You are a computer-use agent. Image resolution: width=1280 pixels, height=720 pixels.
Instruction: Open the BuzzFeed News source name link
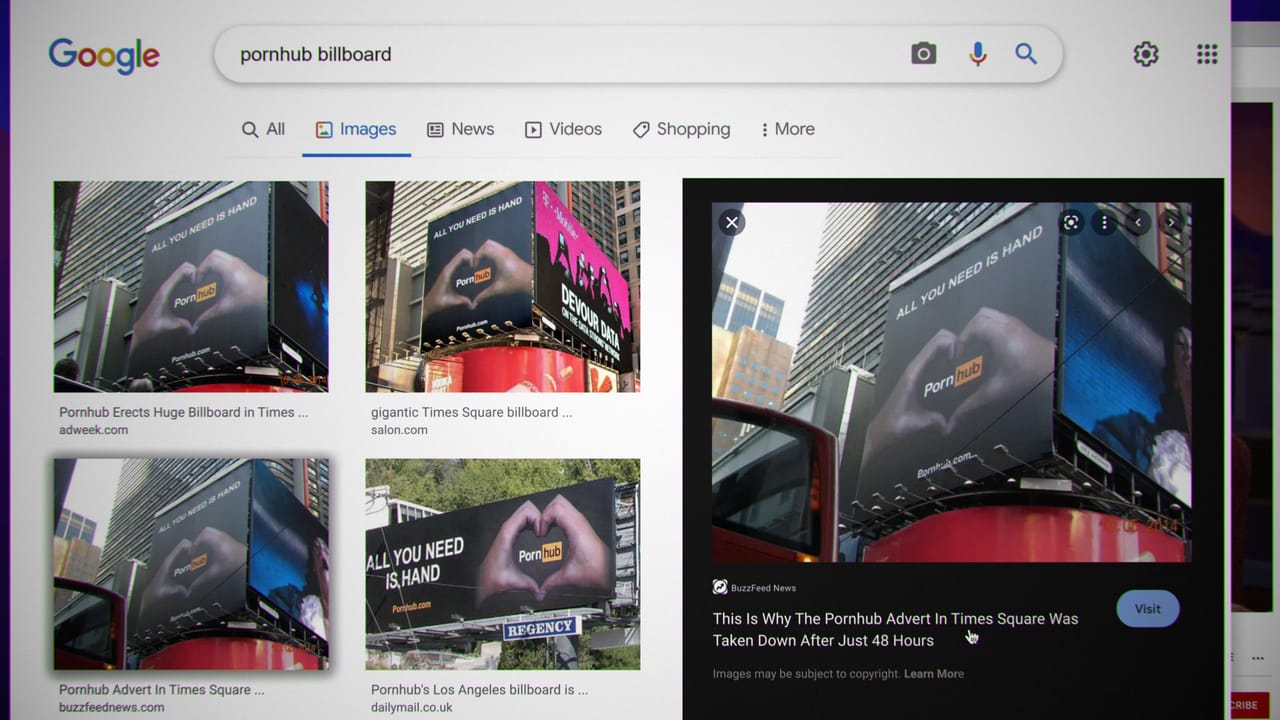[764, 588]
